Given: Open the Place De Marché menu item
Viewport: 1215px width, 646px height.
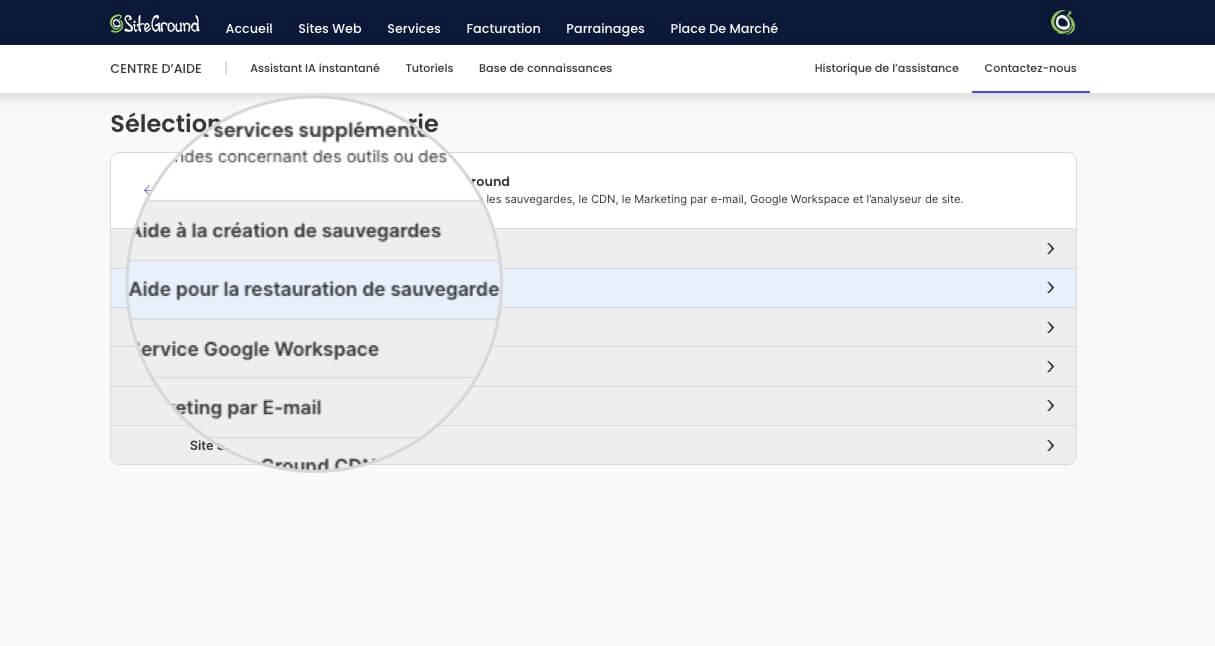Looking at the screenshot, I should click(724, 29).
